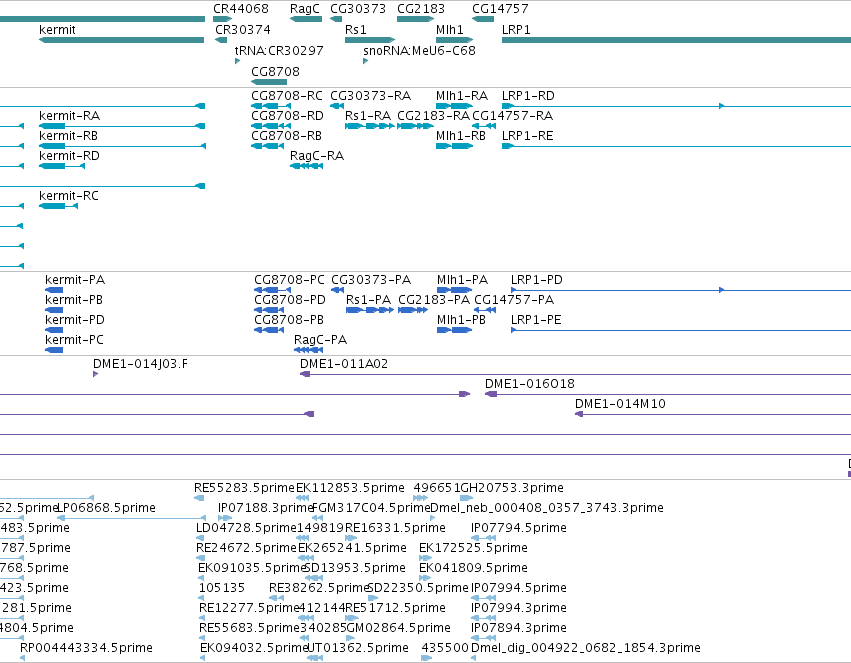Select the 'CG8708-RD' transcript label
This screenshot has width=851, height=663.
(x=287, y=116)
